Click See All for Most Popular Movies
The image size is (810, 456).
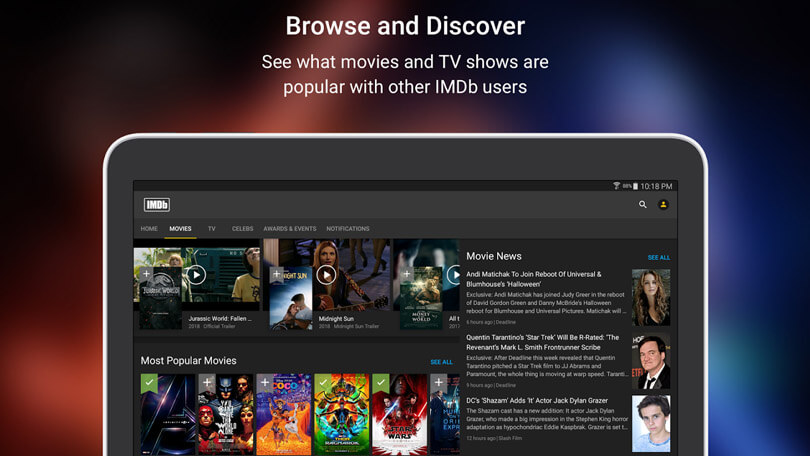[x=441, y=362]
